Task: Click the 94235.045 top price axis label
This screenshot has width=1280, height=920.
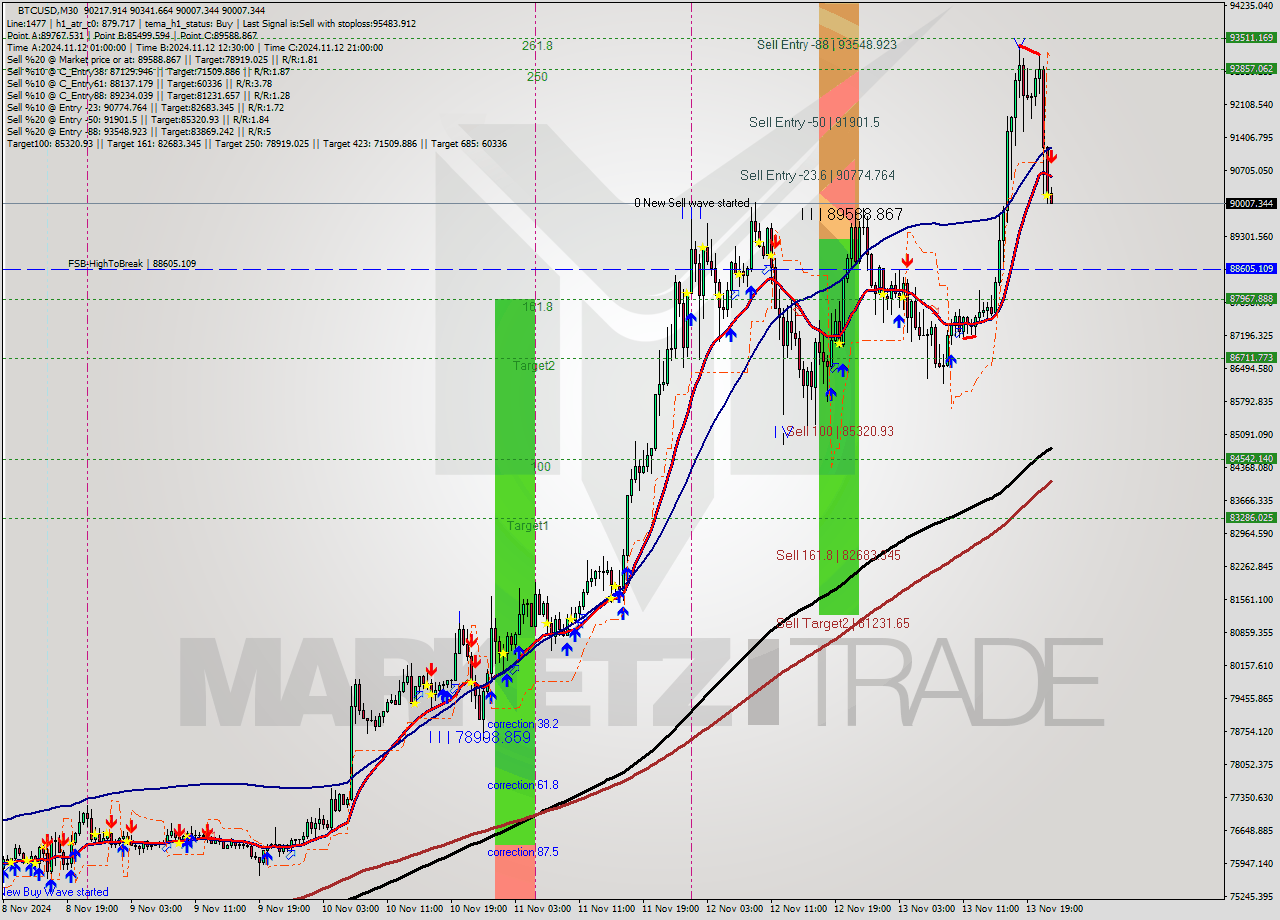Action: (x=1250, y=5)
